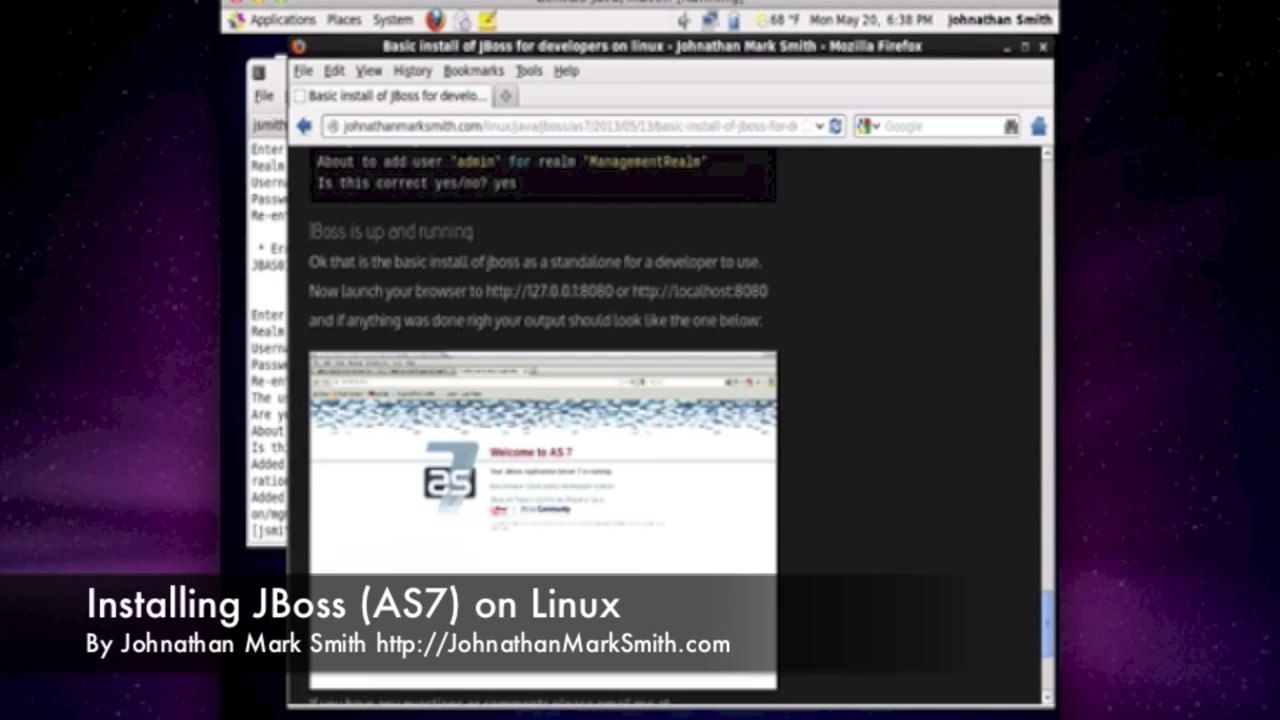Click the volume speaker icon in panel
The image size is (1280, 720).
(685, 20)
